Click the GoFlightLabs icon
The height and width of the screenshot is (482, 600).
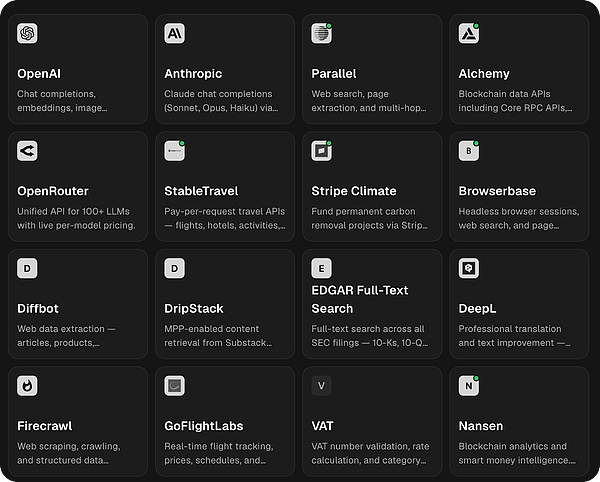pos(174,385)
